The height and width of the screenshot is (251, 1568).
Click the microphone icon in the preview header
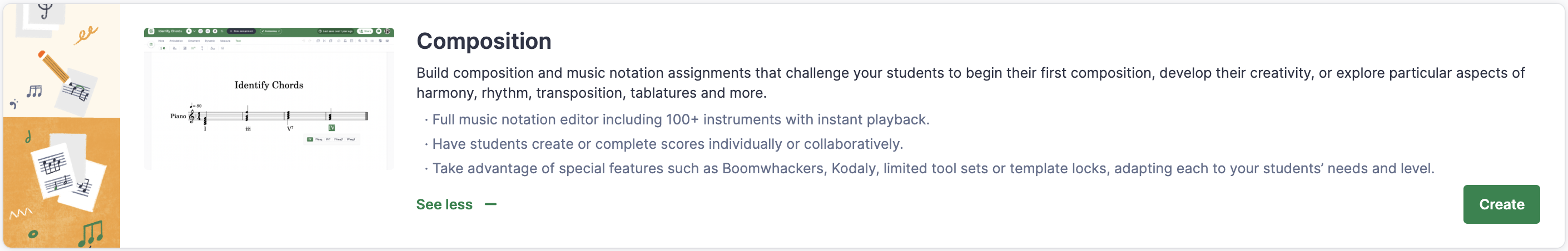tap(215, 31)
